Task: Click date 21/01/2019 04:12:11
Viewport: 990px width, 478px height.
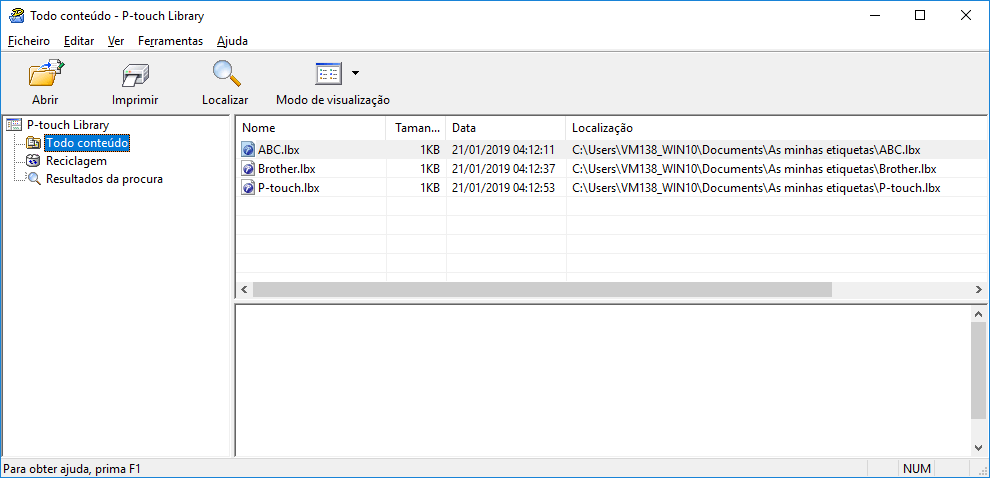Action: click(503, 150)
